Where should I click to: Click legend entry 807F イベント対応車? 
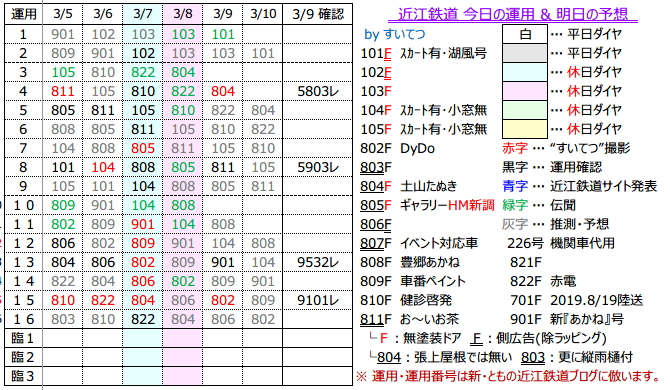(419, 243)
